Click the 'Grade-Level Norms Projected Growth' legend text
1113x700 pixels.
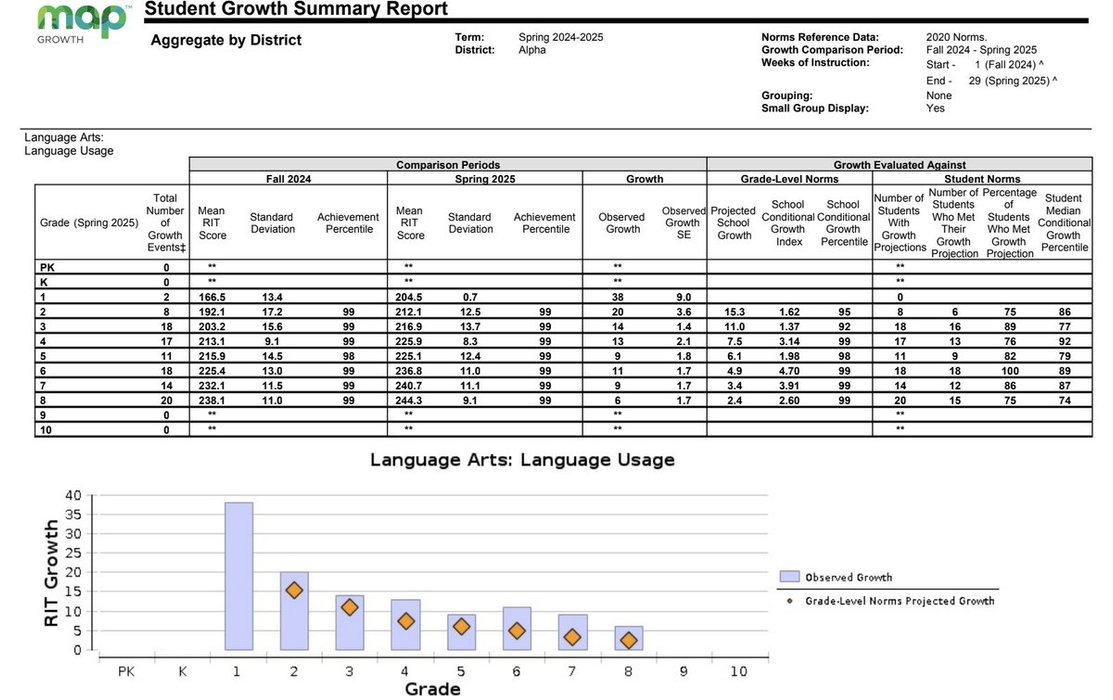point(899,601)
